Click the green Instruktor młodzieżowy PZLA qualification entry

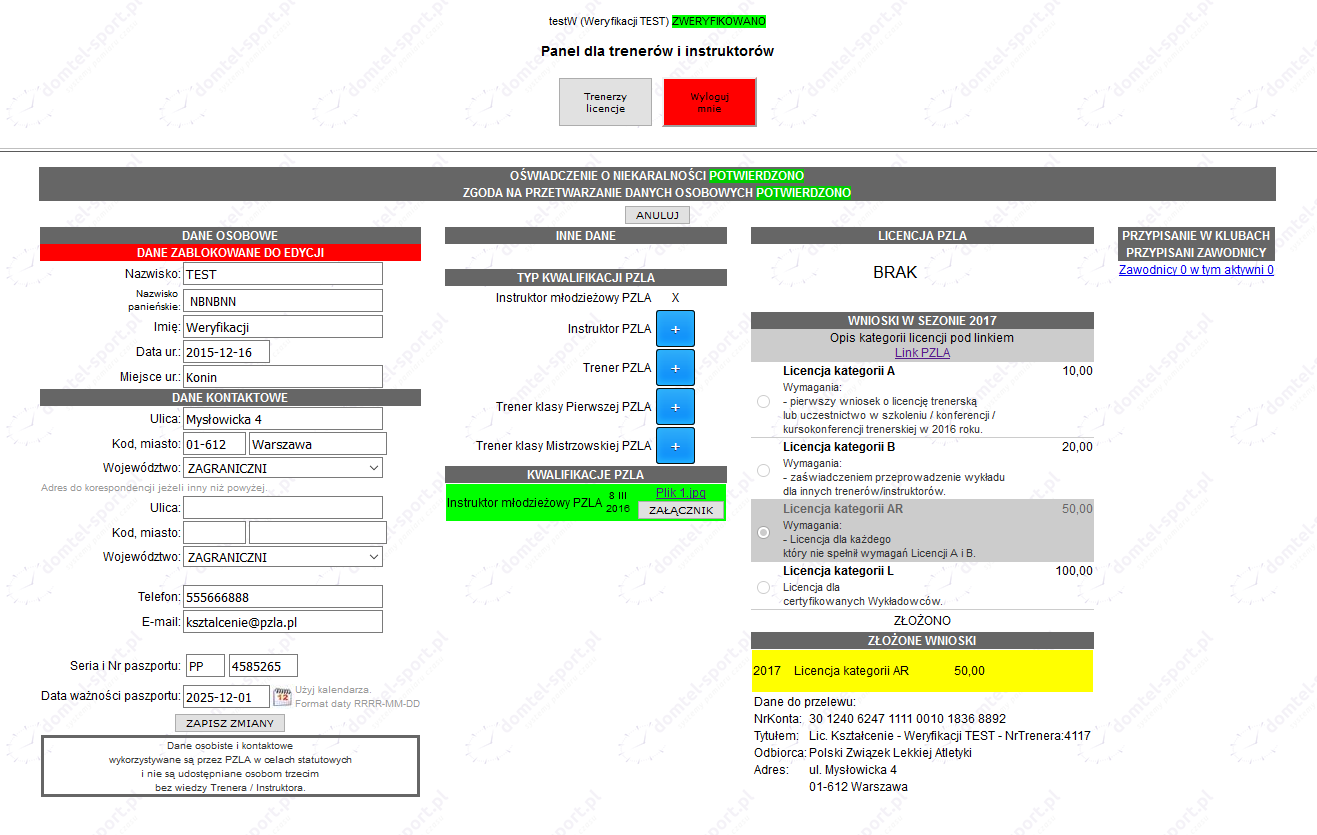tap(586, 502)
